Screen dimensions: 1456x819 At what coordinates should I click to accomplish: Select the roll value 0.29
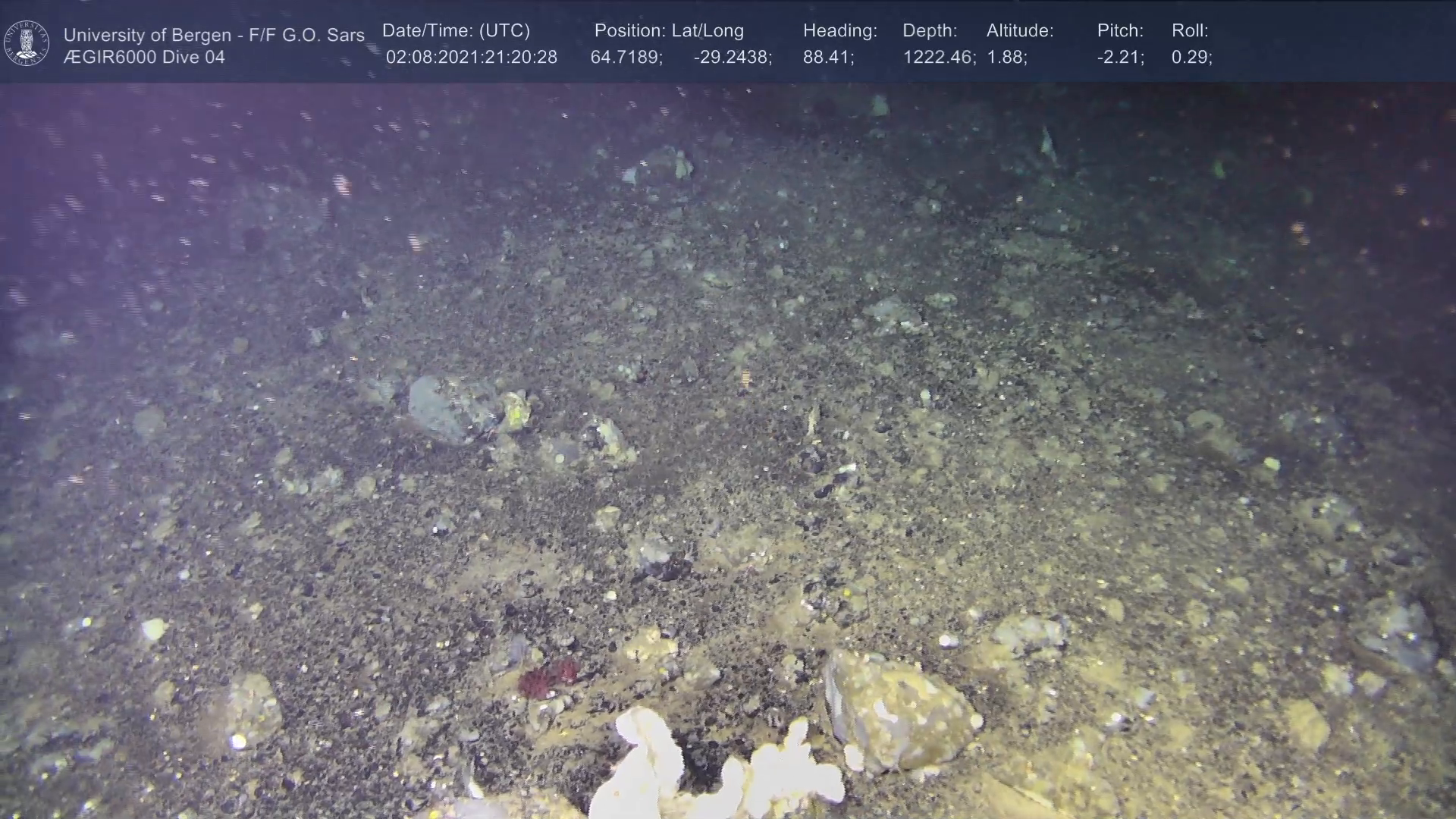pyautogui.click(x=1191, y=58)
